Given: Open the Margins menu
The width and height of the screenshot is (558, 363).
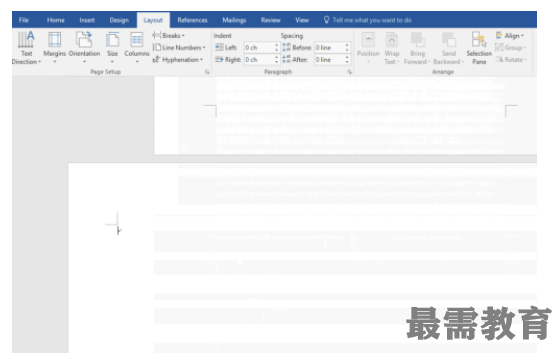Looking at the screenshot, I should tap(54, 48).
